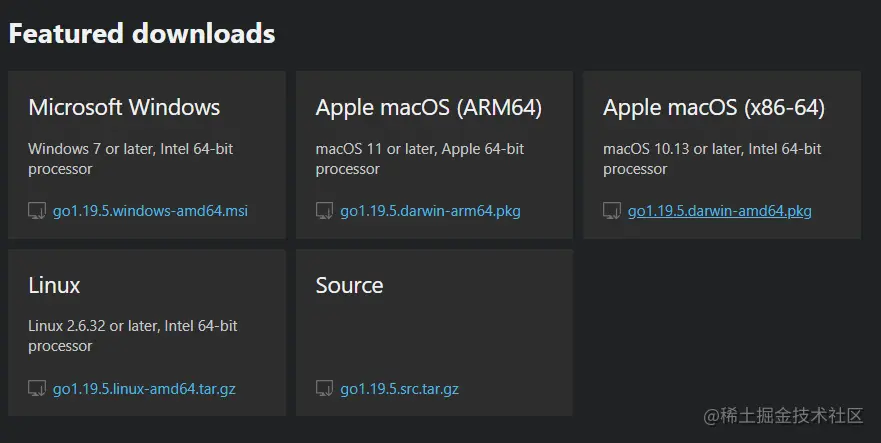Click the Featured downloads heading
Screen dimensions: 881x443
tap(141, 33)
